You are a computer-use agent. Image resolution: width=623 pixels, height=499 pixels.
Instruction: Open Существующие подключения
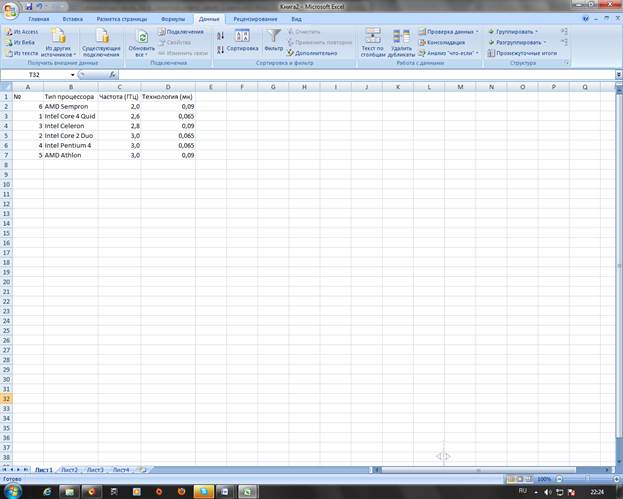(101, 43)
